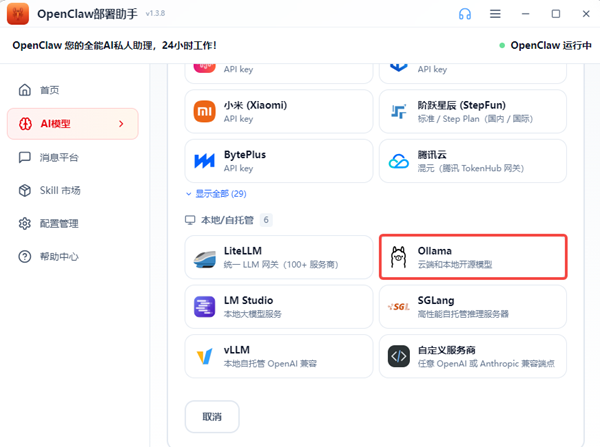The width and height of the screenshot is (600, 447).
Task: Click the Skill 市场 cube icon
Action: (25, 190)
